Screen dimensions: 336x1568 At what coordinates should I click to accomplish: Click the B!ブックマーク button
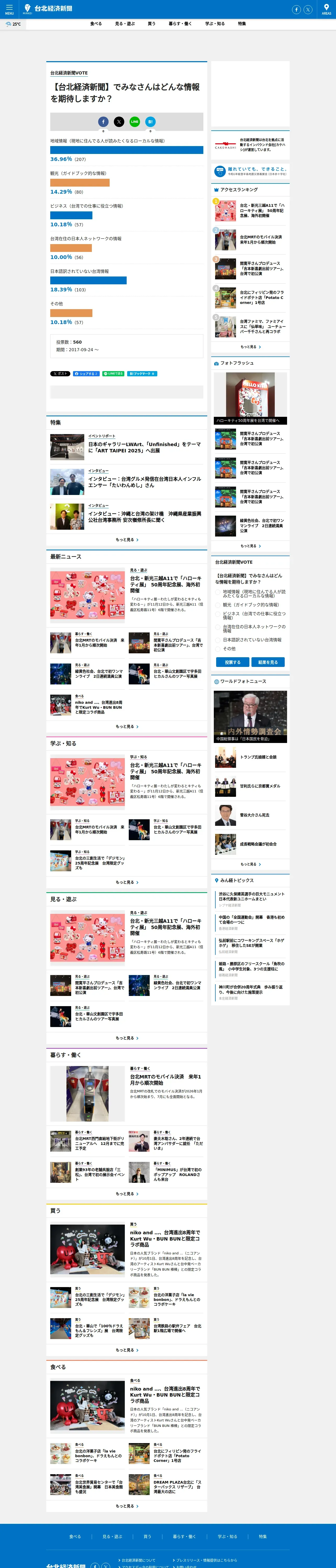tap(142, 374)
